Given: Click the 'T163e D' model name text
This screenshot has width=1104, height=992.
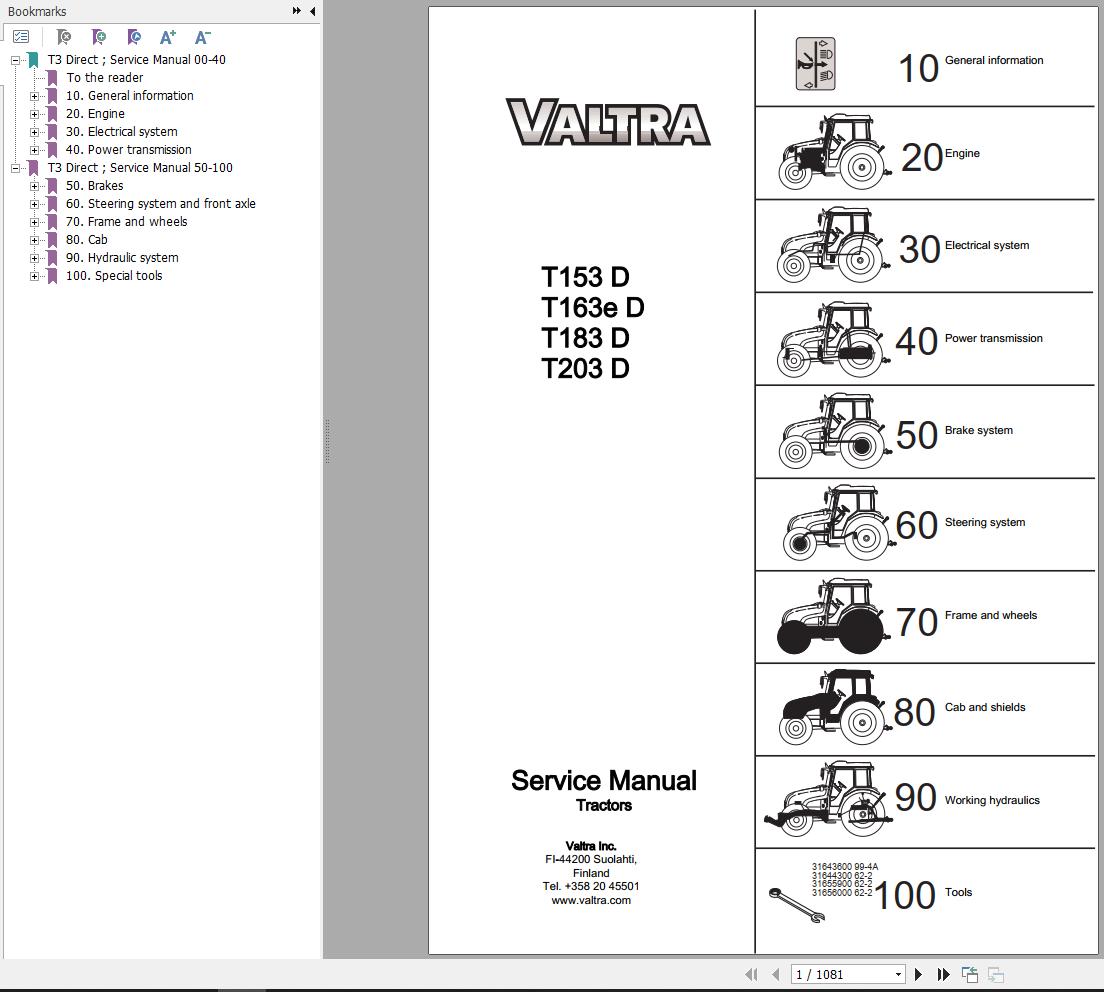Looking at the screenshot, I should [x=592, y=308].
